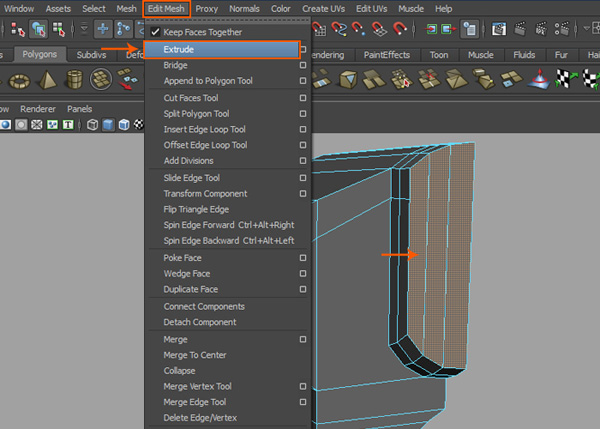Select Collapse in Edit Mesh menu
This screenshot has width=600, height=429.
pos(179,371)
